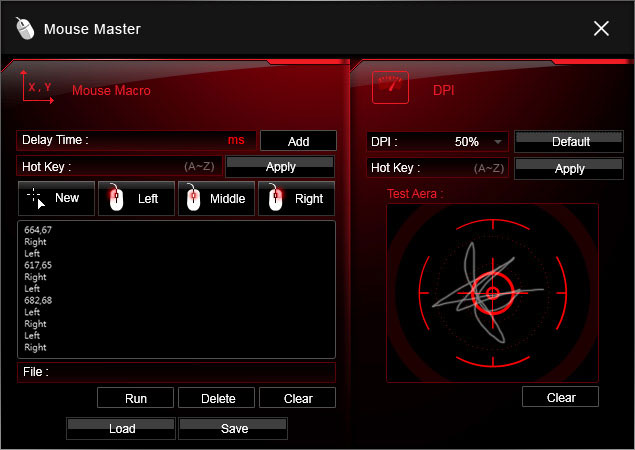Open the DPI percentage dropdown
Viewport: 635px width, 450px height.
coord(498,142)
